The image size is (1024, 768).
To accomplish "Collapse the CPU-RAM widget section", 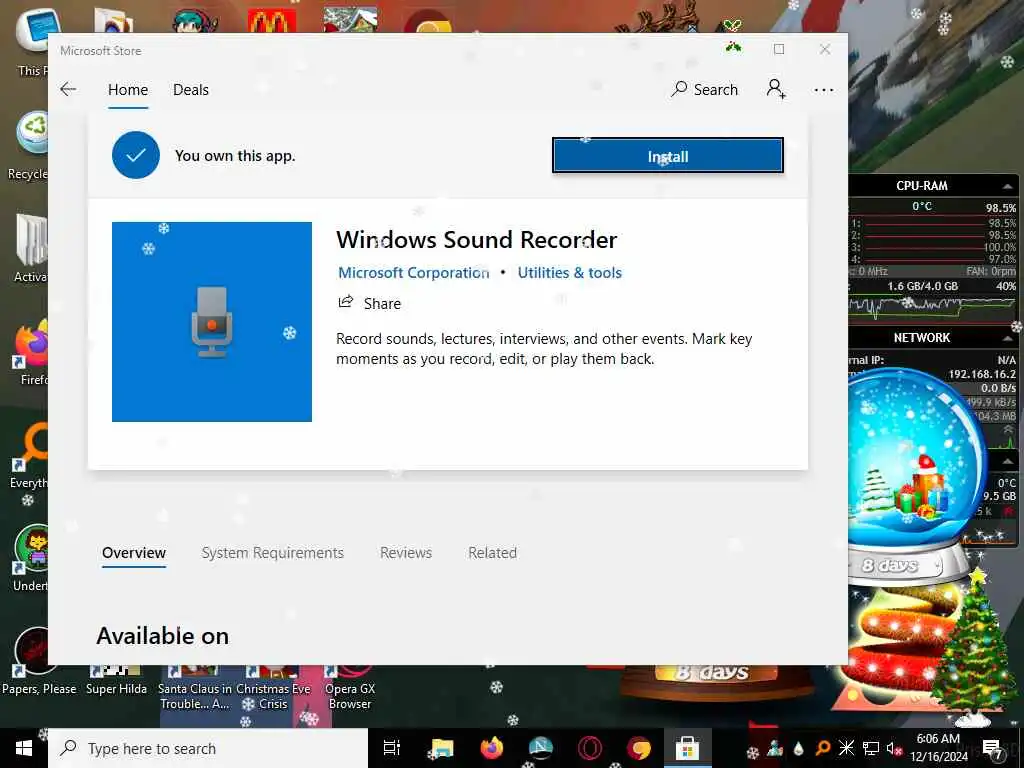I will point(1008,186).
